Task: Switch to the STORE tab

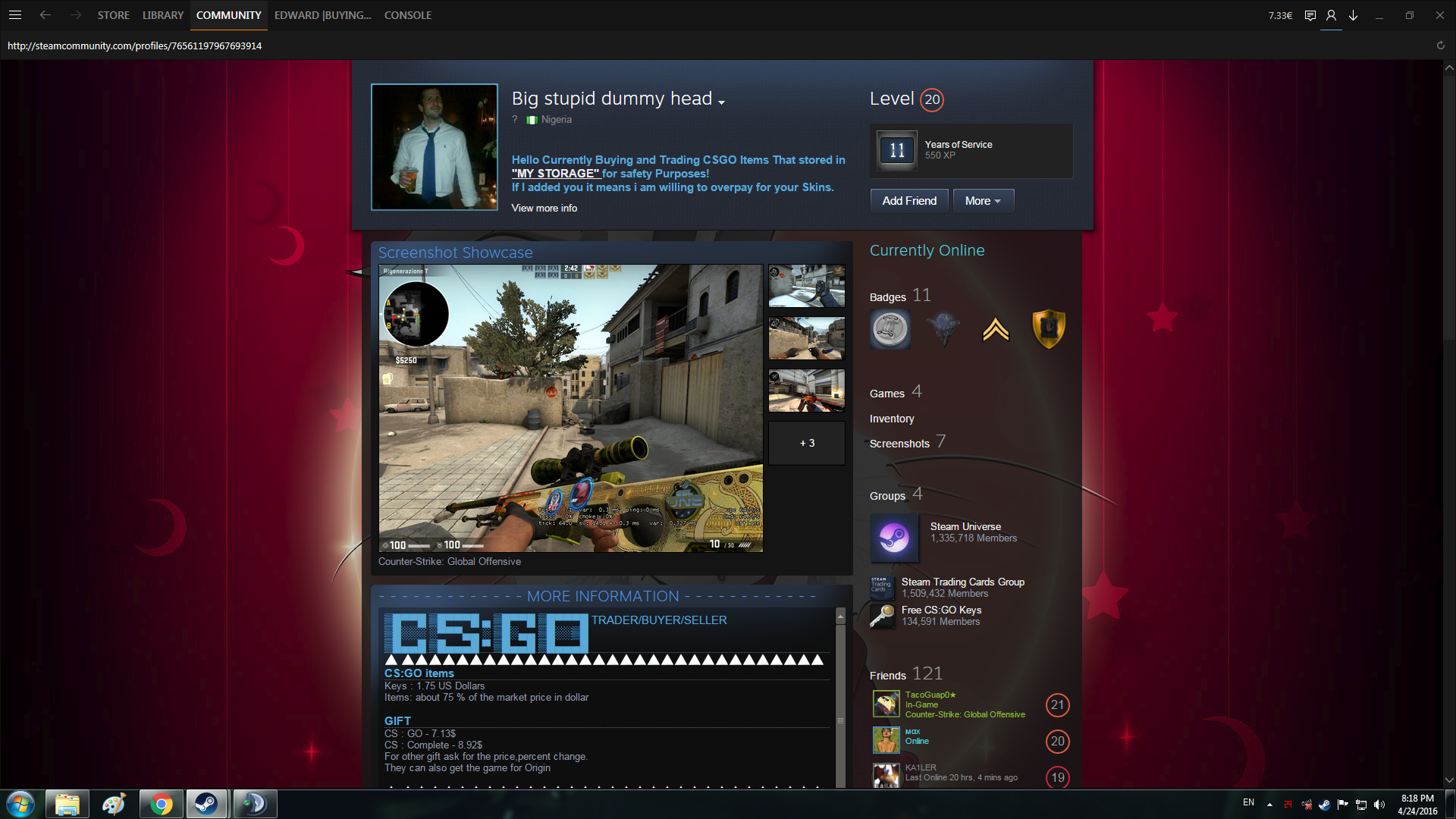Action: [113, 15]
